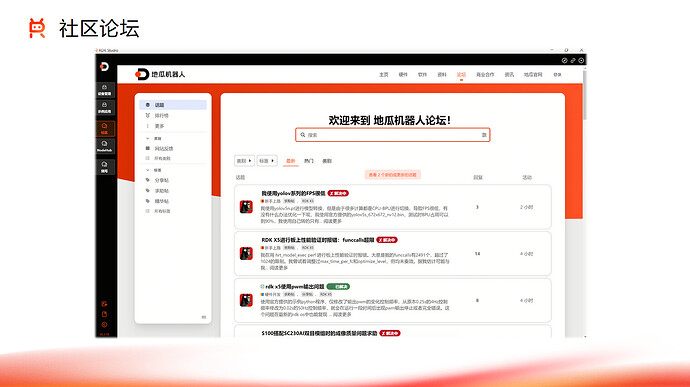
Task: Click the page vertical scrollbar
Action: click(x=584, y=95)
